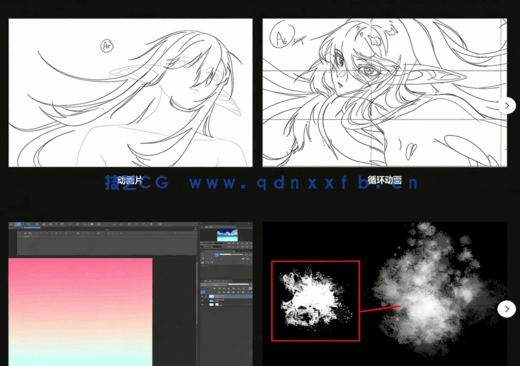Click the 动画片 caption
The image size is (520, 366).
130,181
